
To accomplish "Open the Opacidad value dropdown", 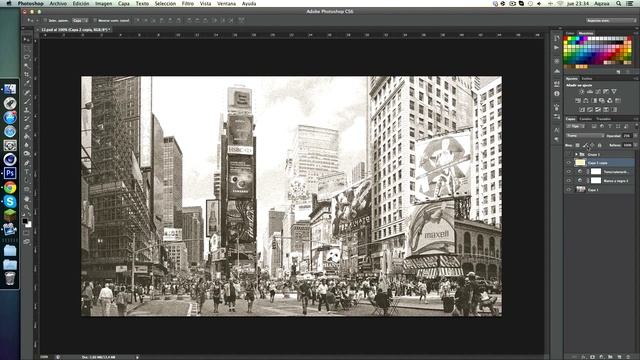I will pyautogui.click(x=636, y=136).
